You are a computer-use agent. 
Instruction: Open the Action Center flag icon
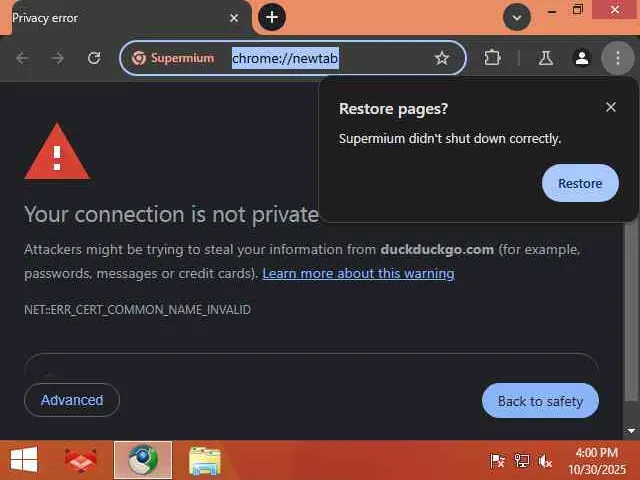tap(497, 461)
